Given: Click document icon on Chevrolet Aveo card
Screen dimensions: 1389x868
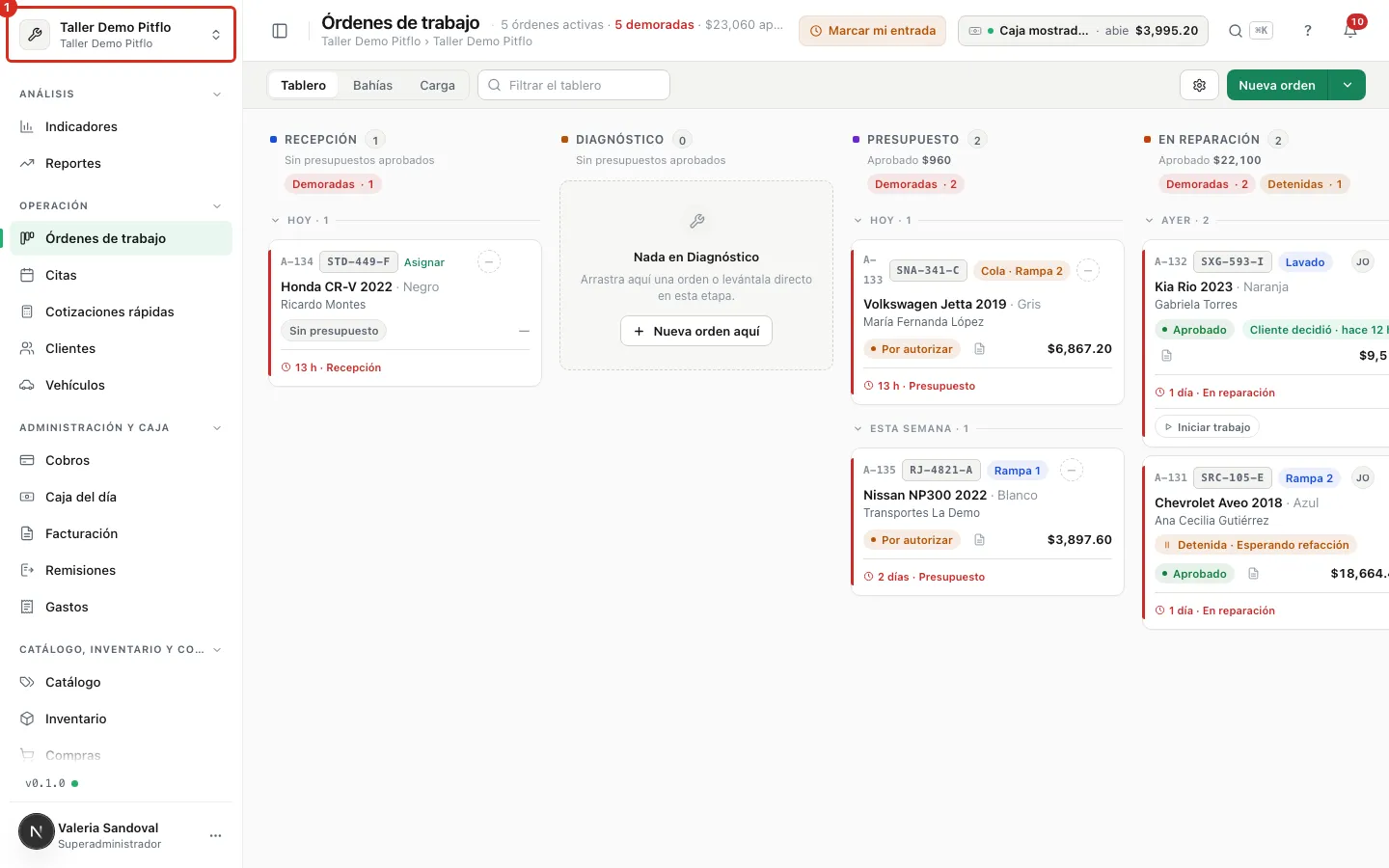Looking at the screenshot, I should [x=1253, y=574].
